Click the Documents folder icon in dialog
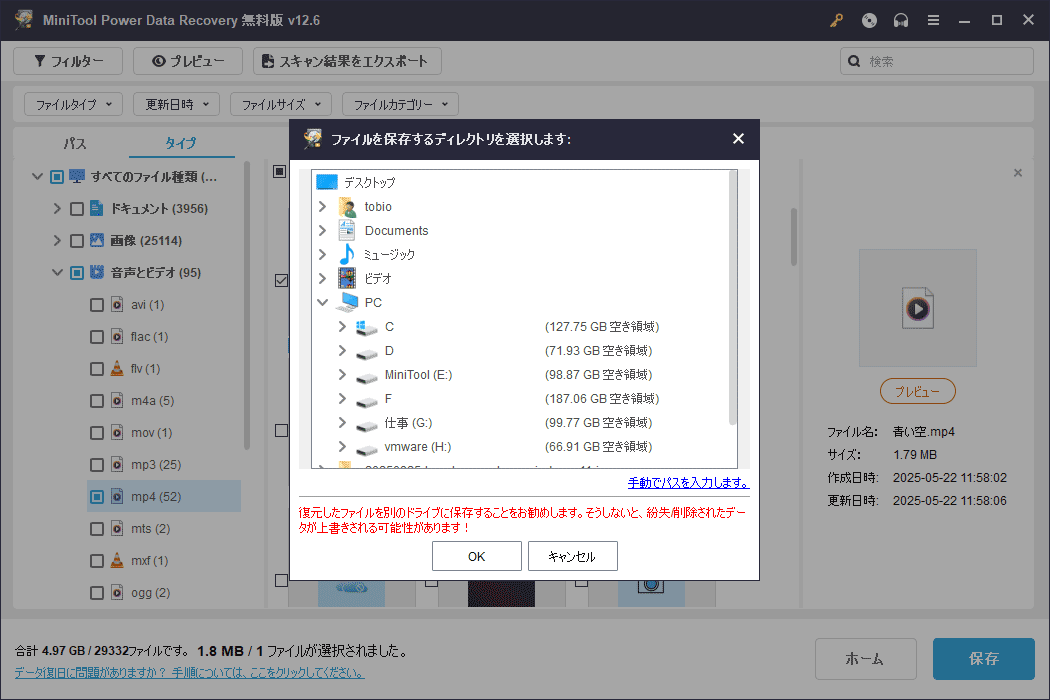Image resolution: width=1050 pixels, height=700 pixels. point(347,230)
